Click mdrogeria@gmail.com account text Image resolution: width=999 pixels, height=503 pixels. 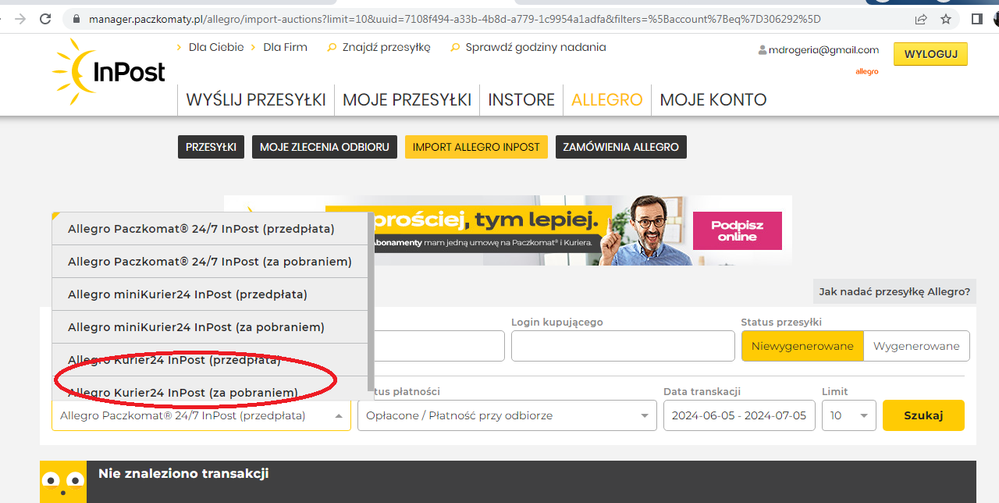[x=824, y=50]
